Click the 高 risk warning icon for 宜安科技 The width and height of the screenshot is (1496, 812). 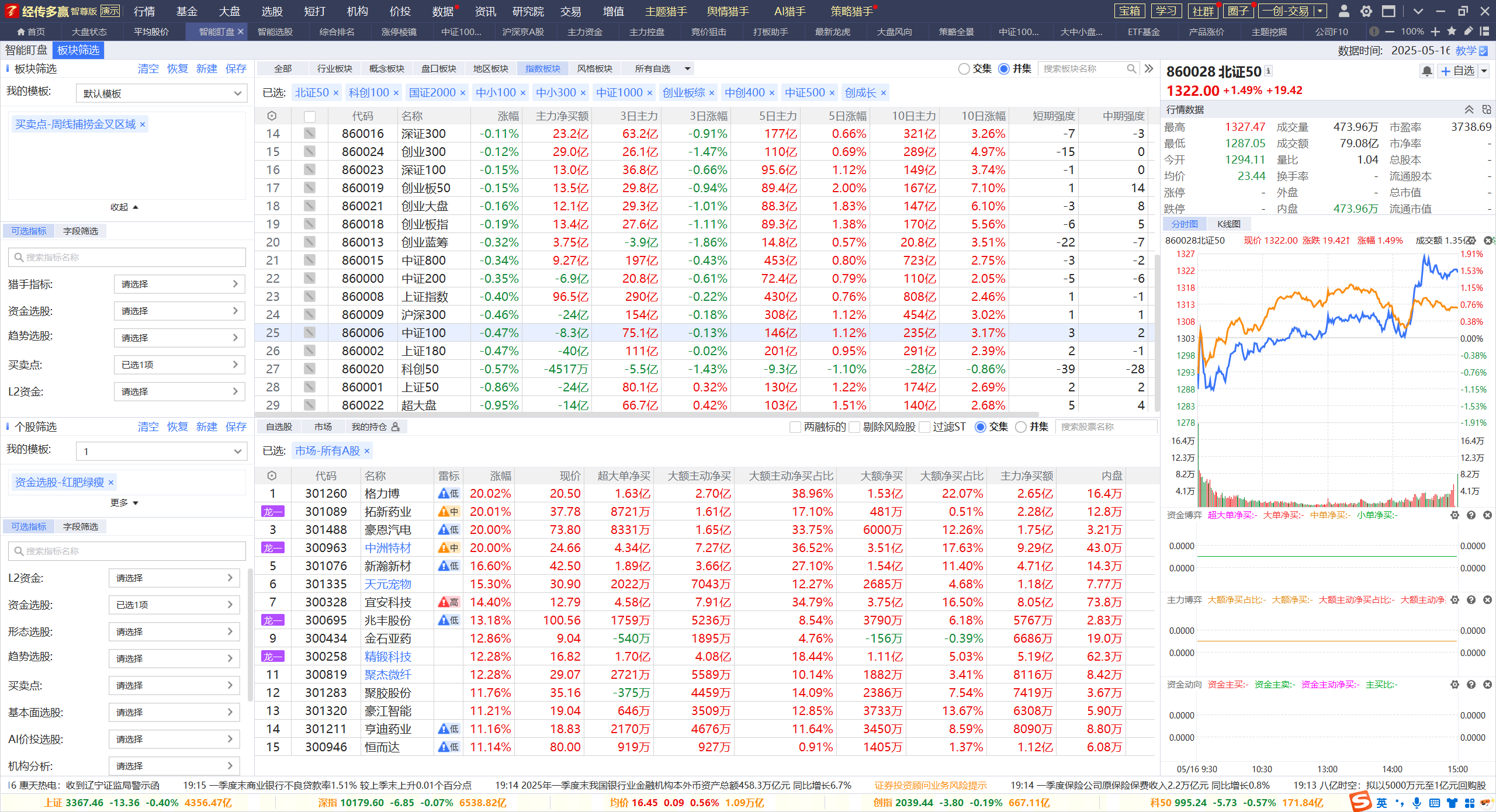pyautogui.click(x=449, y=602)
